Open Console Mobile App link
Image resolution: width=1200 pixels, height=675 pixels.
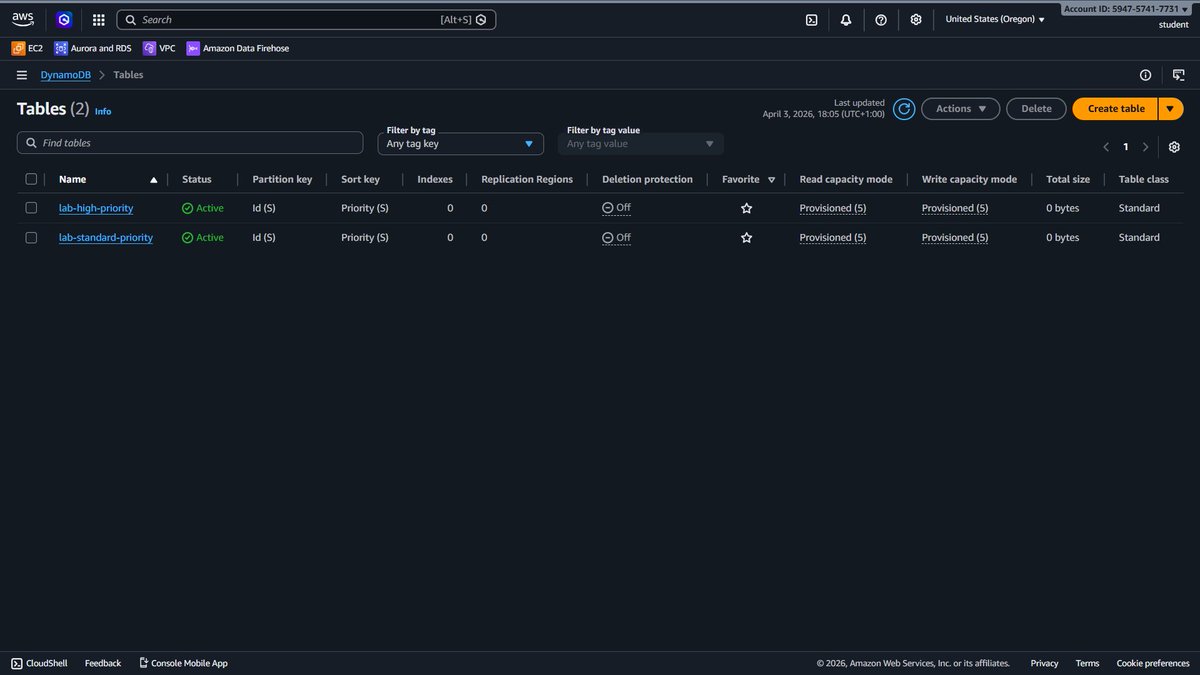pyautogui.click(x=183, y=663)
